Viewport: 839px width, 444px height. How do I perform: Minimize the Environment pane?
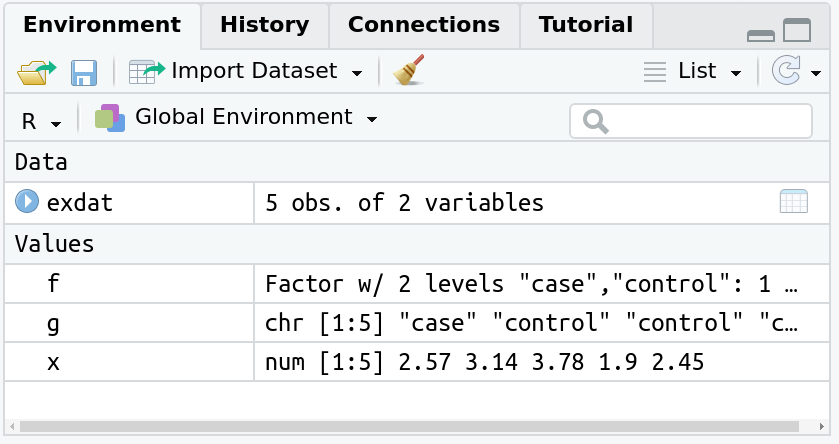pyautogui.click(x=760, y=35)
